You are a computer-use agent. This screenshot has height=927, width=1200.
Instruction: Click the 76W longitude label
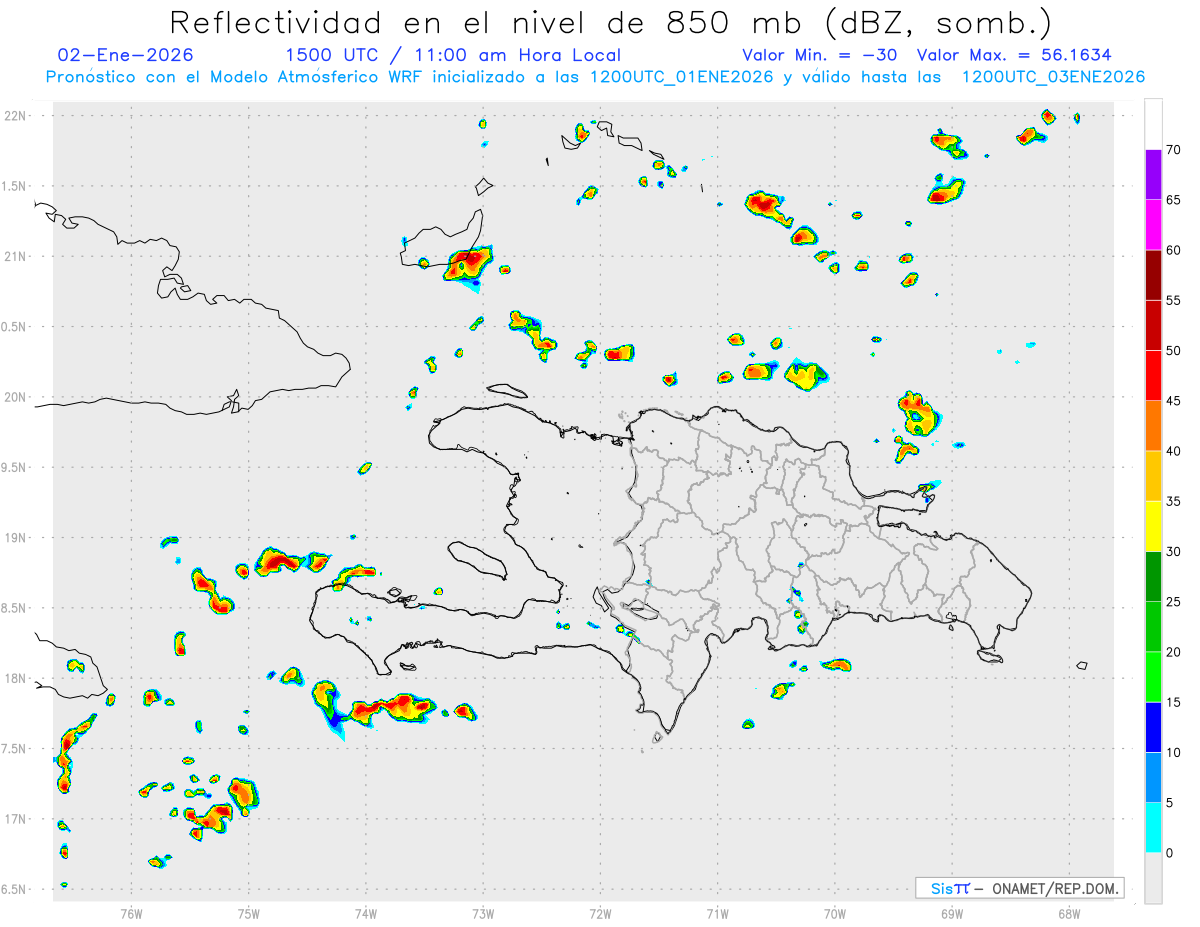pyautogui.click(x=131, y=913)
